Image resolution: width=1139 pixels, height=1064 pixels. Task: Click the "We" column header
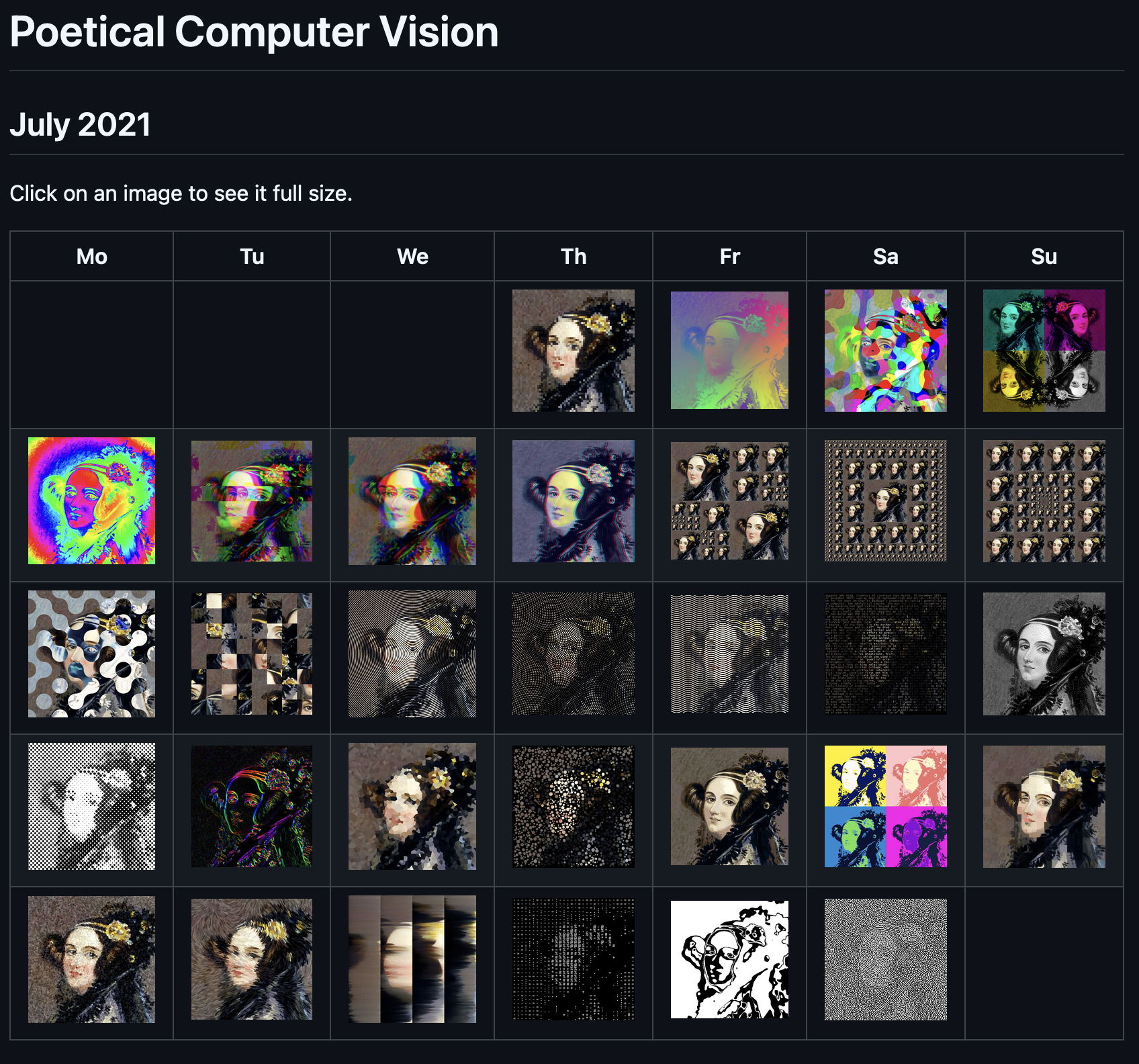tap(412, 257)
